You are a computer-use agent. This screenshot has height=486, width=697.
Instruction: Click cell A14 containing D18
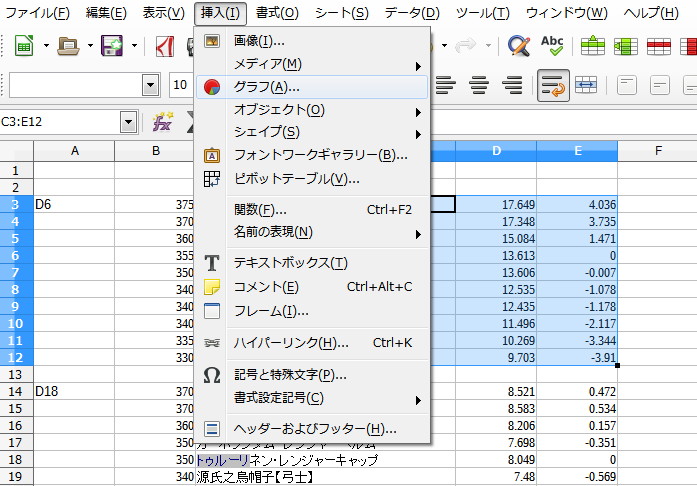tap(74, 391)
